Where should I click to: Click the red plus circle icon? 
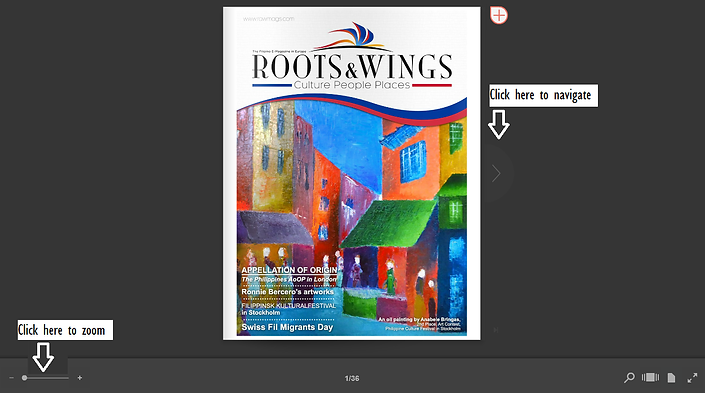click(499, 15)
